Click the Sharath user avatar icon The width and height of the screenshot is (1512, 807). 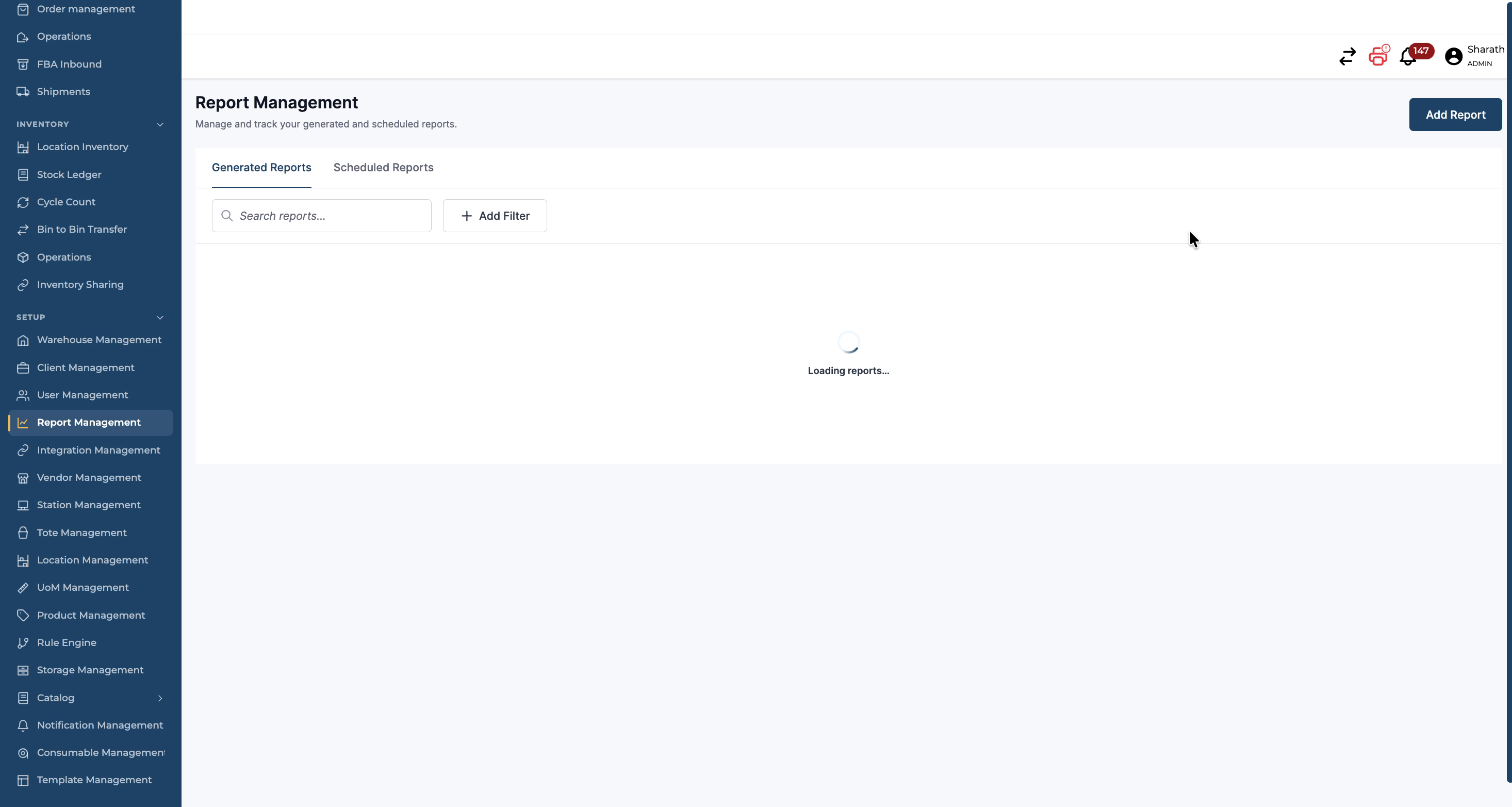[1453, 56]
